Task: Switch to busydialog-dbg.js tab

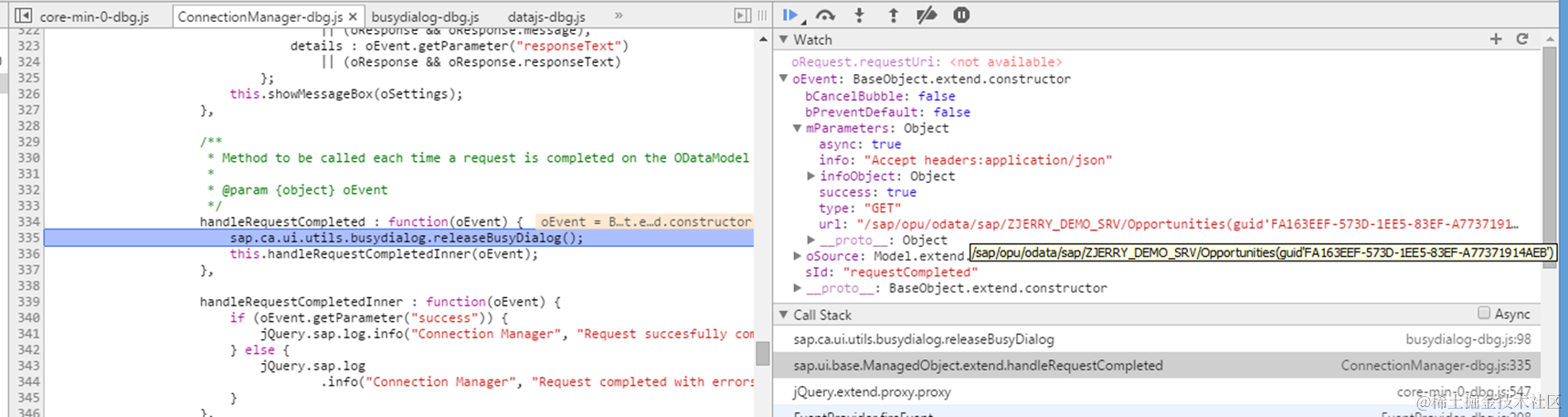Action: [425, 16]
